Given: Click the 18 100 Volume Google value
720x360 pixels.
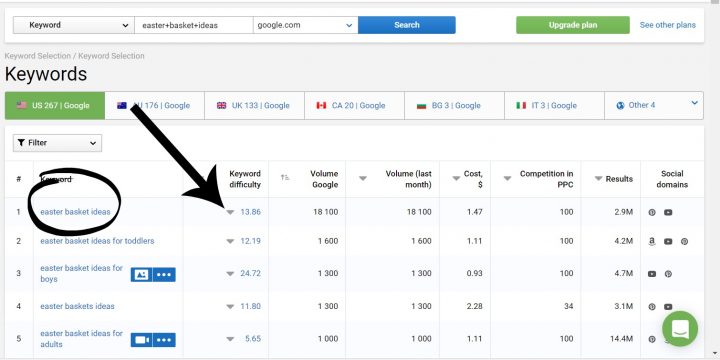Looking at the screenshot, I should point(326,212).
